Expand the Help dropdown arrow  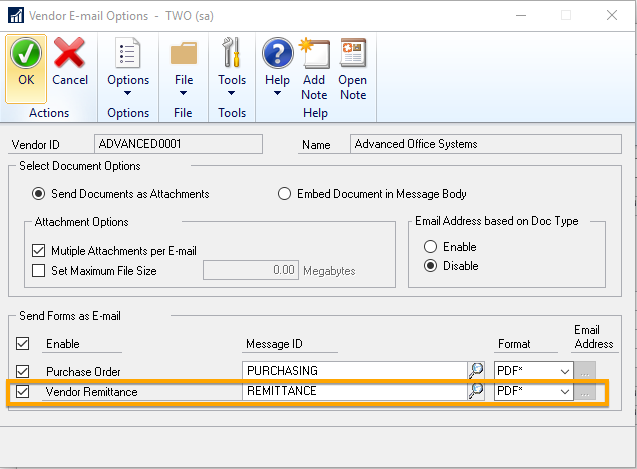277,93
